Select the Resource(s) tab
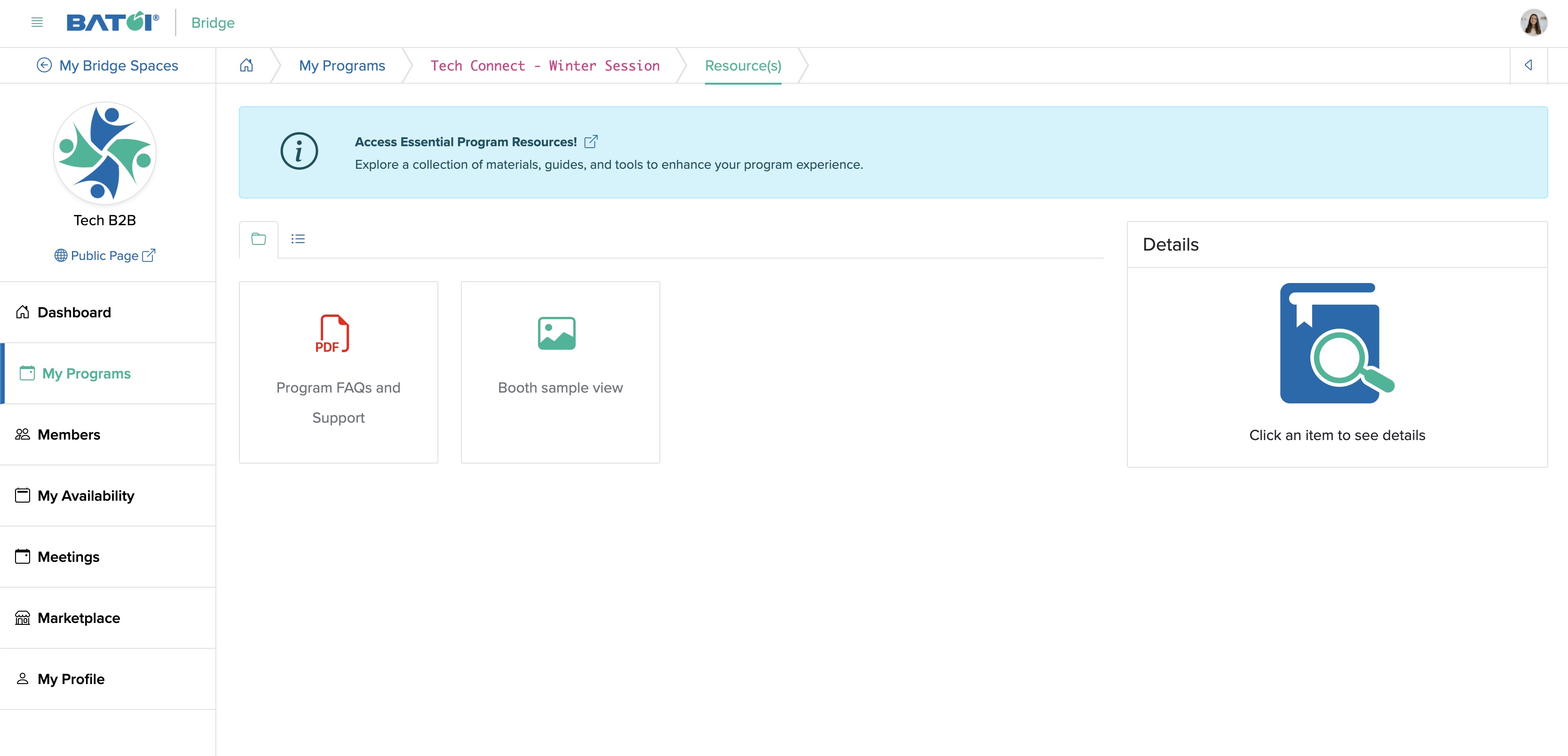1568x756 pixels. tap(744, 65)
